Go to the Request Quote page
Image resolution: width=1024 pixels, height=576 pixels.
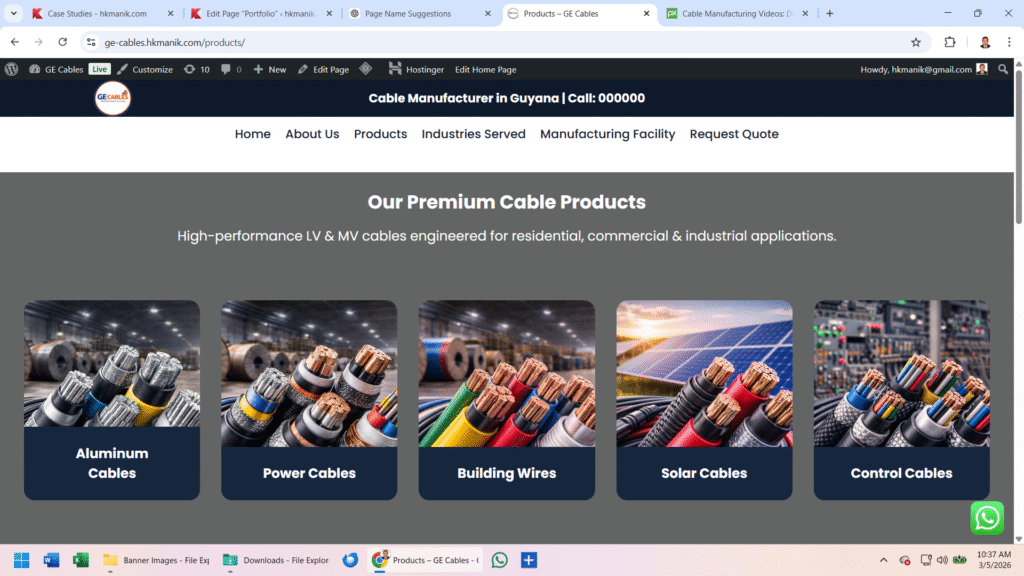(734, 134)
